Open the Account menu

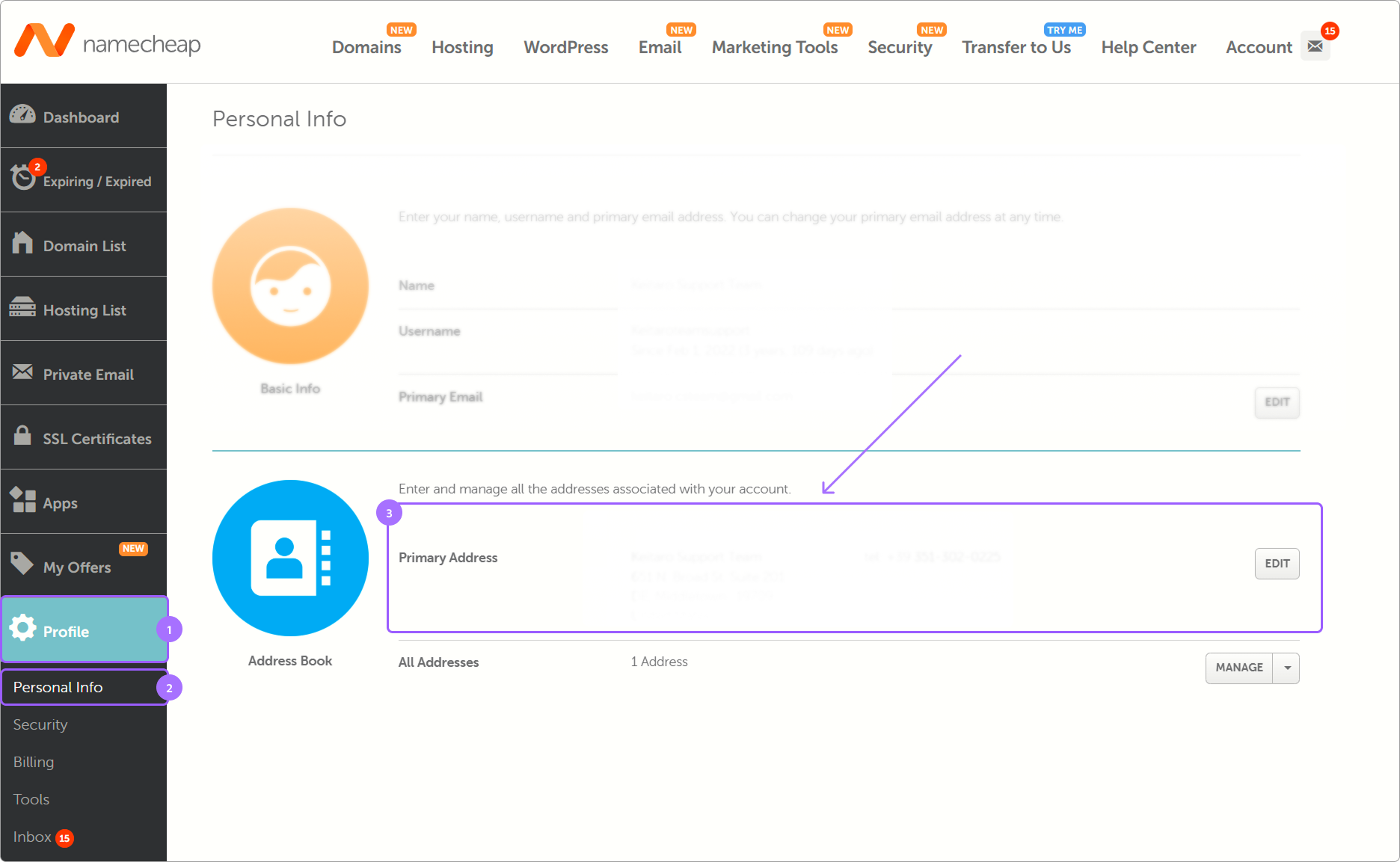pyautogui.click(x=1259, y=47)
